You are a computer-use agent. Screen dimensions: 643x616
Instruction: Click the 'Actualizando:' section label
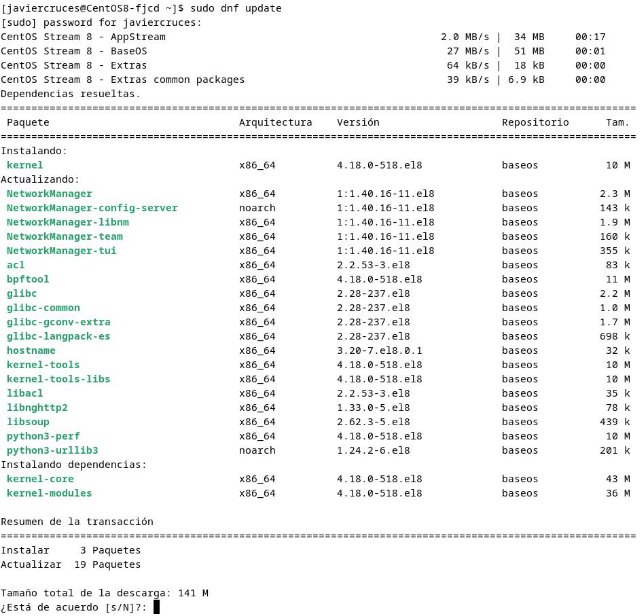pyautogui.click(x=40, y=180)
